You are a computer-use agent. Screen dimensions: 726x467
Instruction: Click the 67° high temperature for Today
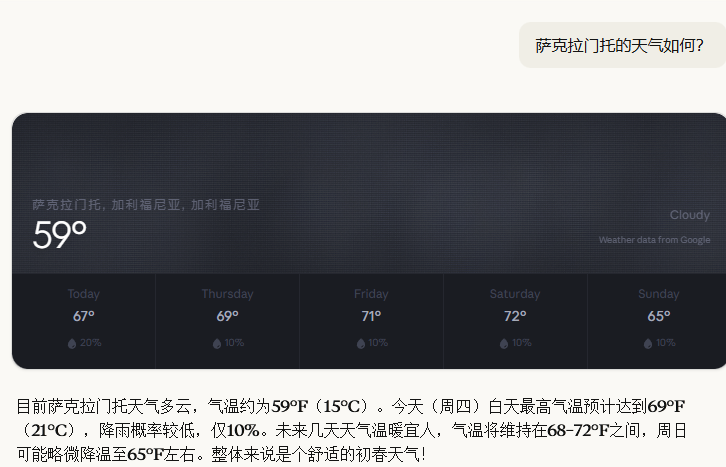(84, 316)
